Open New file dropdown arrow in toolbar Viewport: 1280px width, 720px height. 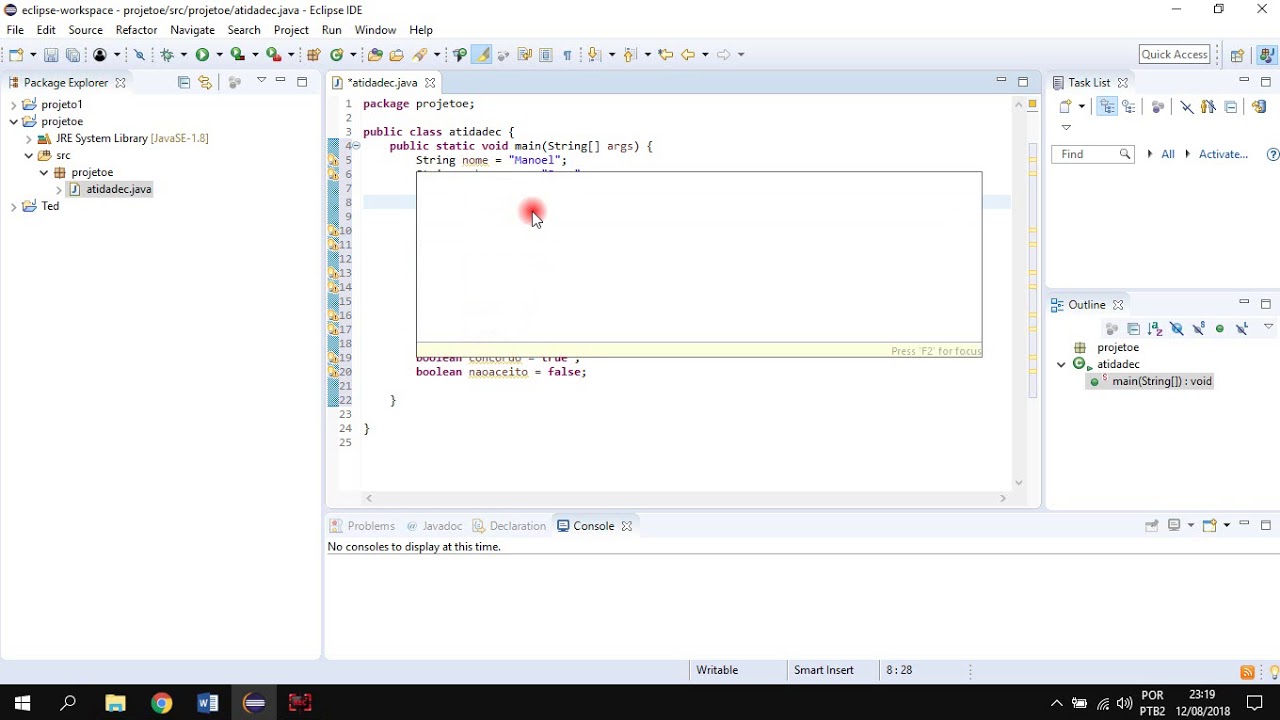[32, 55]
